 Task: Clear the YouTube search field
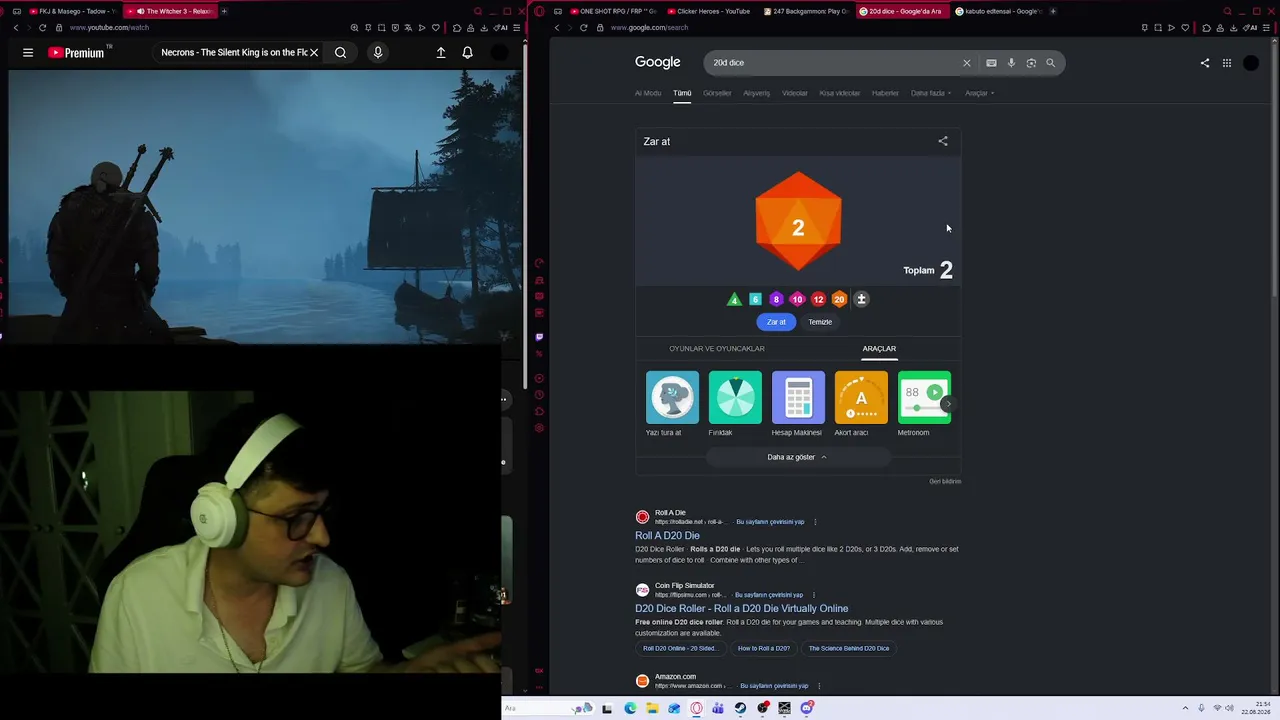(x=313, y=53)
